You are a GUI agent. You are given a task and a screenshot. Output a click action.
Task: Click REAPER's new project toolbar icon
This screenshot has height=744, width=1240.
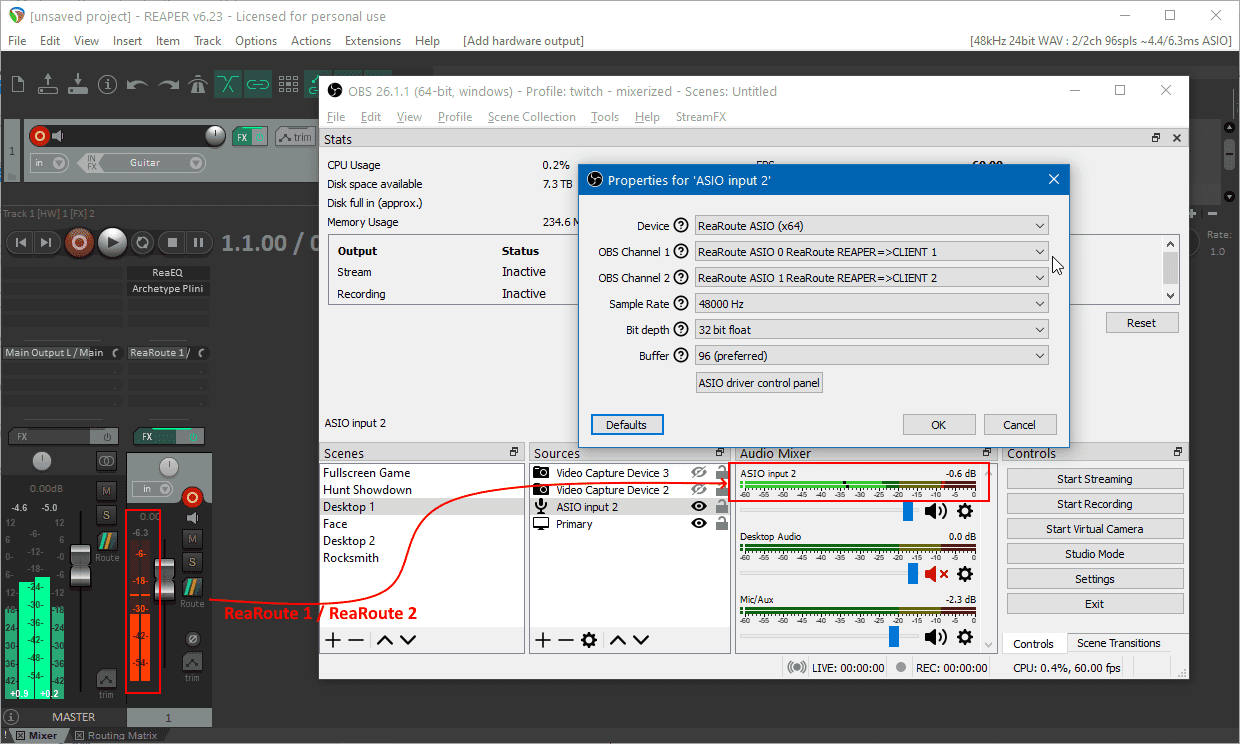19,84
